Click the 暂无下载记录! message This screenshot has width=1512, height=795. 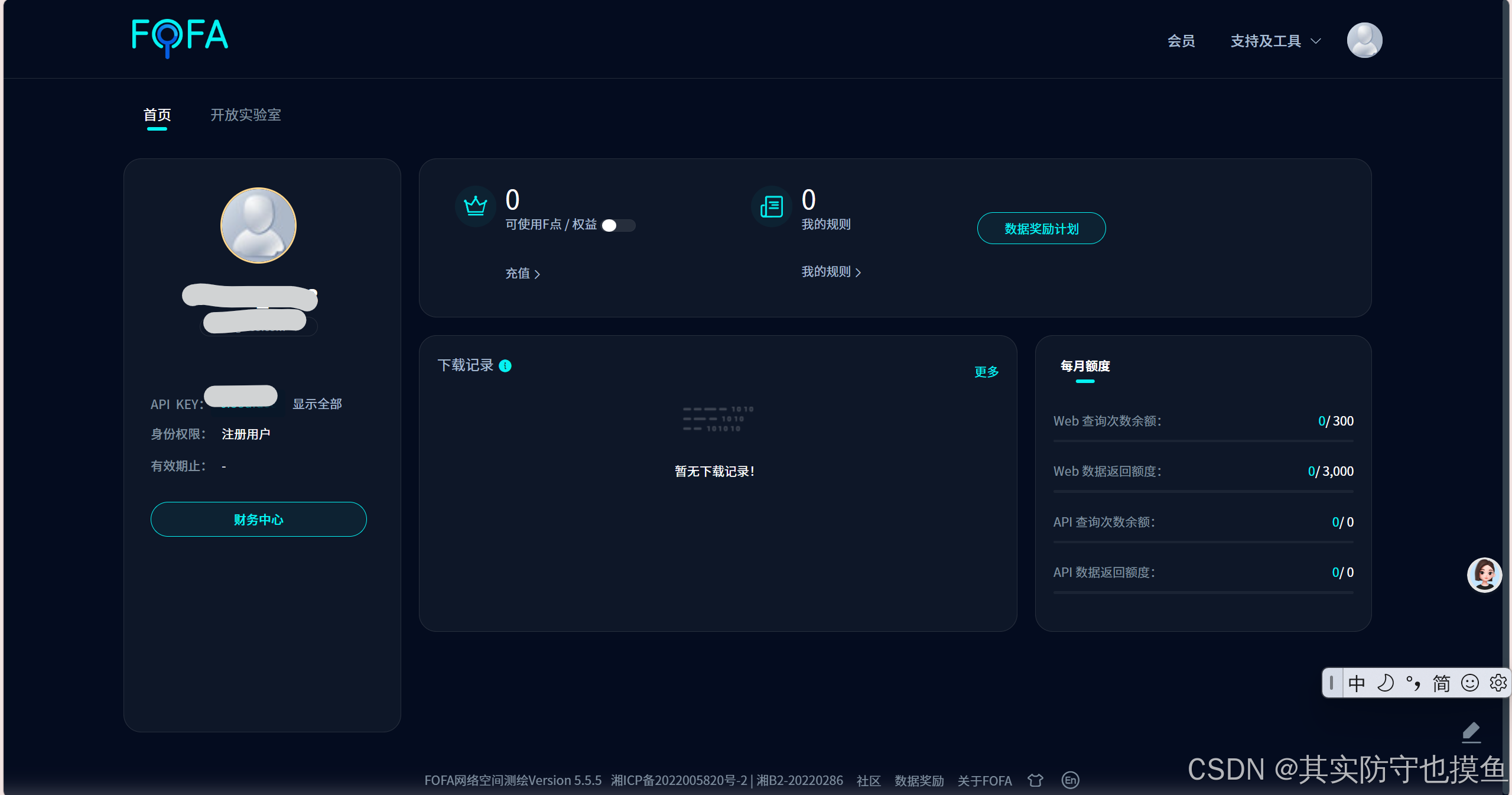pos(715,471)
